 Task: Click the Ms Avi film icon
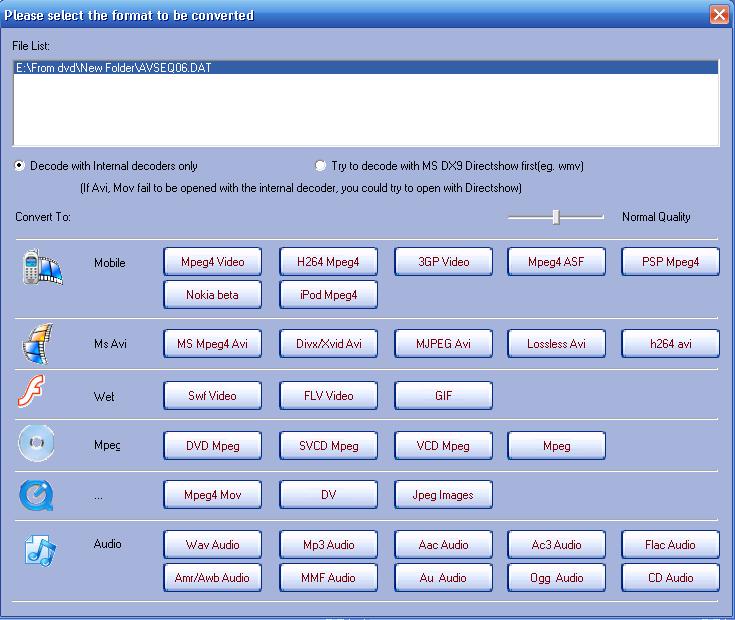[x=38, y=344]
